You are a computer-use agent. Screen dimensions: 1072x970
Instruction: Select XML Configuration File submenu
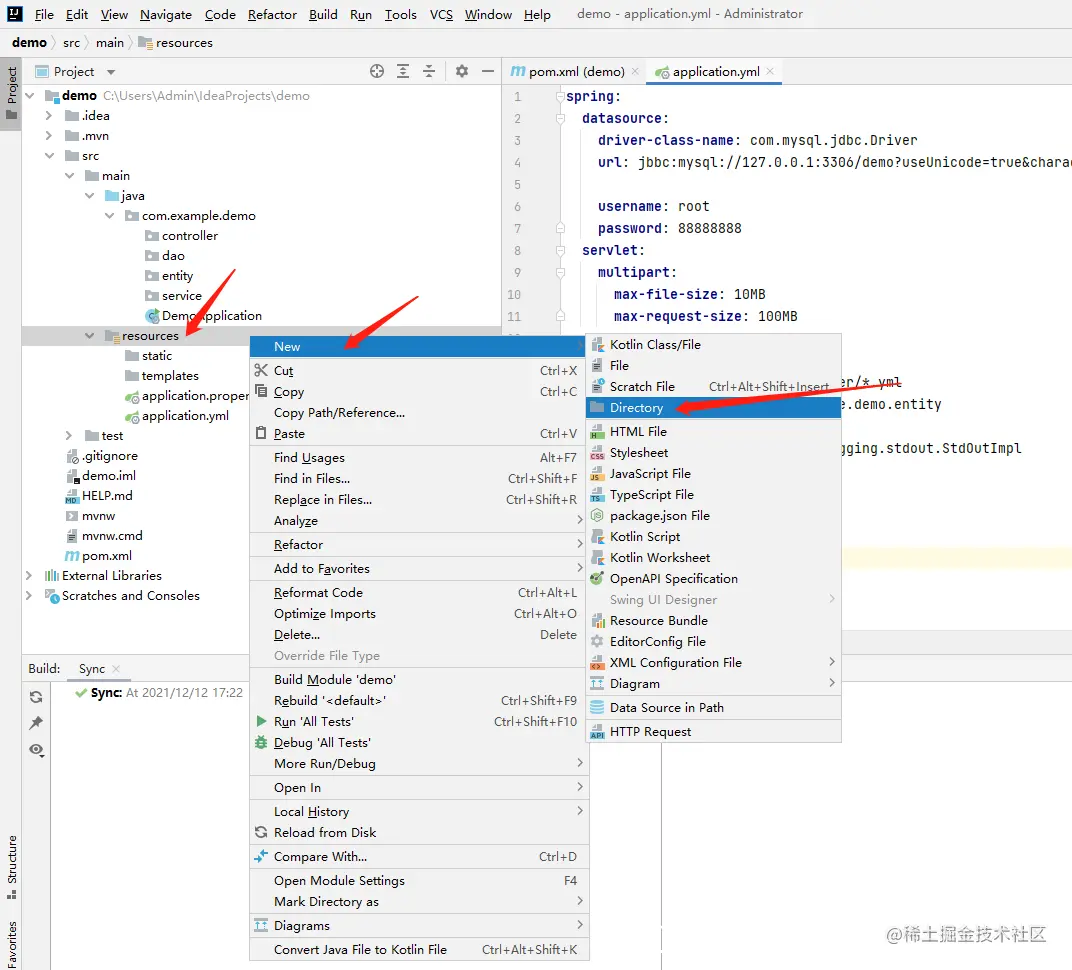(713, 662)
